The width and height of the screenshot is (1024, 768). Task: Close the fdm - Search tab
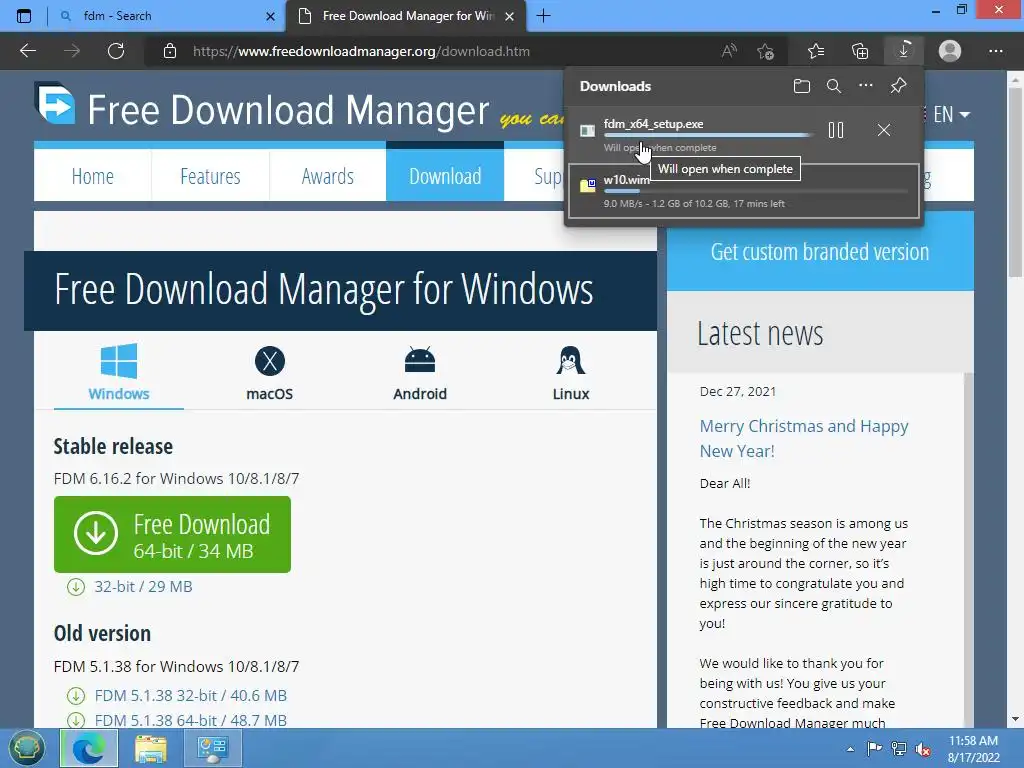[270, 16]
